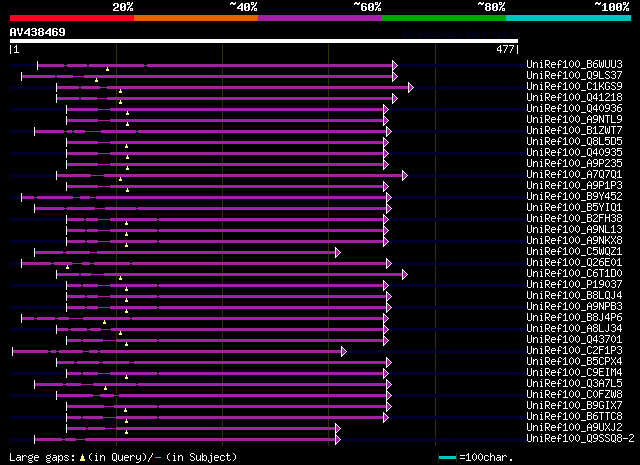
Task: Select the UniRef100_B6TTC8 label
Action: [x=574, y=417]
